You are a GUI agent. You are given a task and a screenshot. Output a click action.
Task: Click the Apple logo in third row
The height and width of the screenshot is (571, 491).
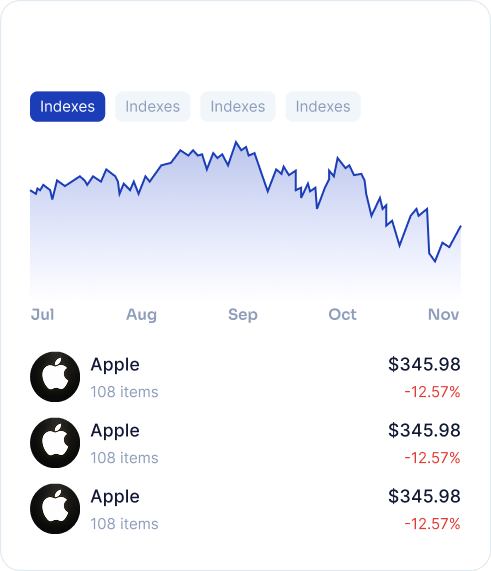pos(55,509)
